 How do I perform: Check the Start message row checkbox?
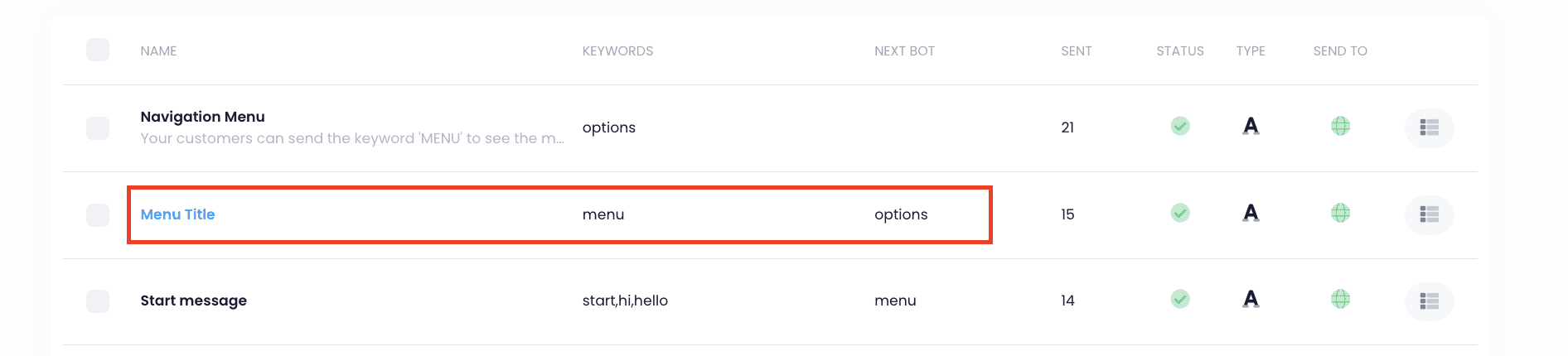coord(98,301)
